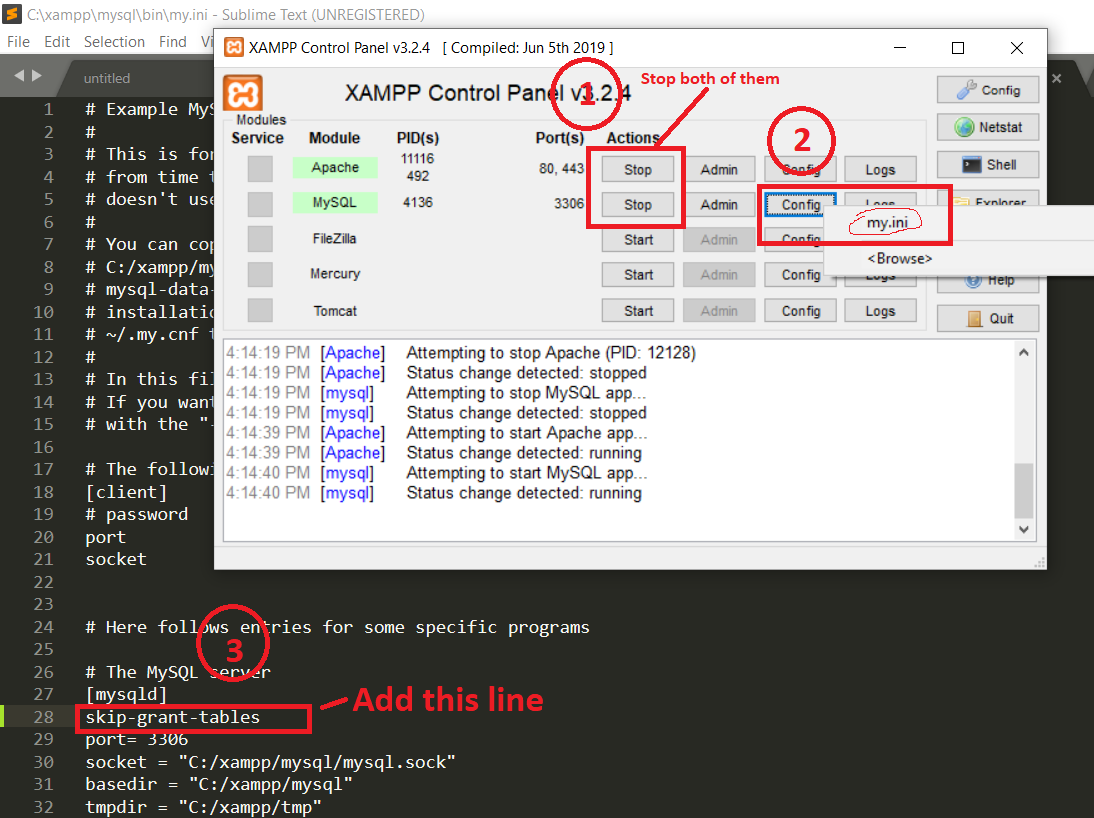The image size is (1094, 818).
Task: Minimize the XAMPP Control Panel window
Action: coord(900,47)
